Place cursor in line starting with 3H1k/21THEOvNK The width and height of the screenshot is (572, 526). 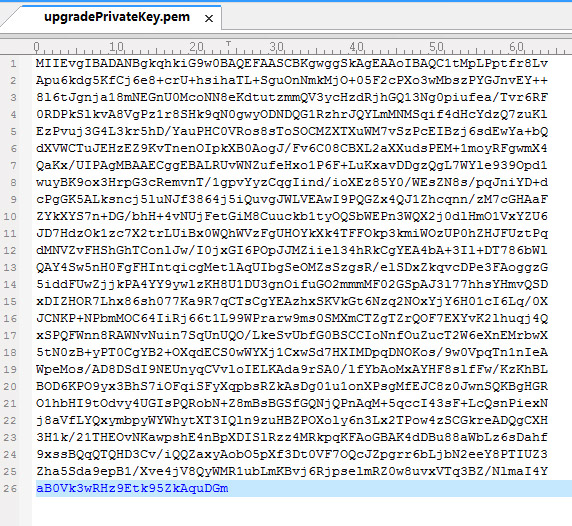click(292, 437)
